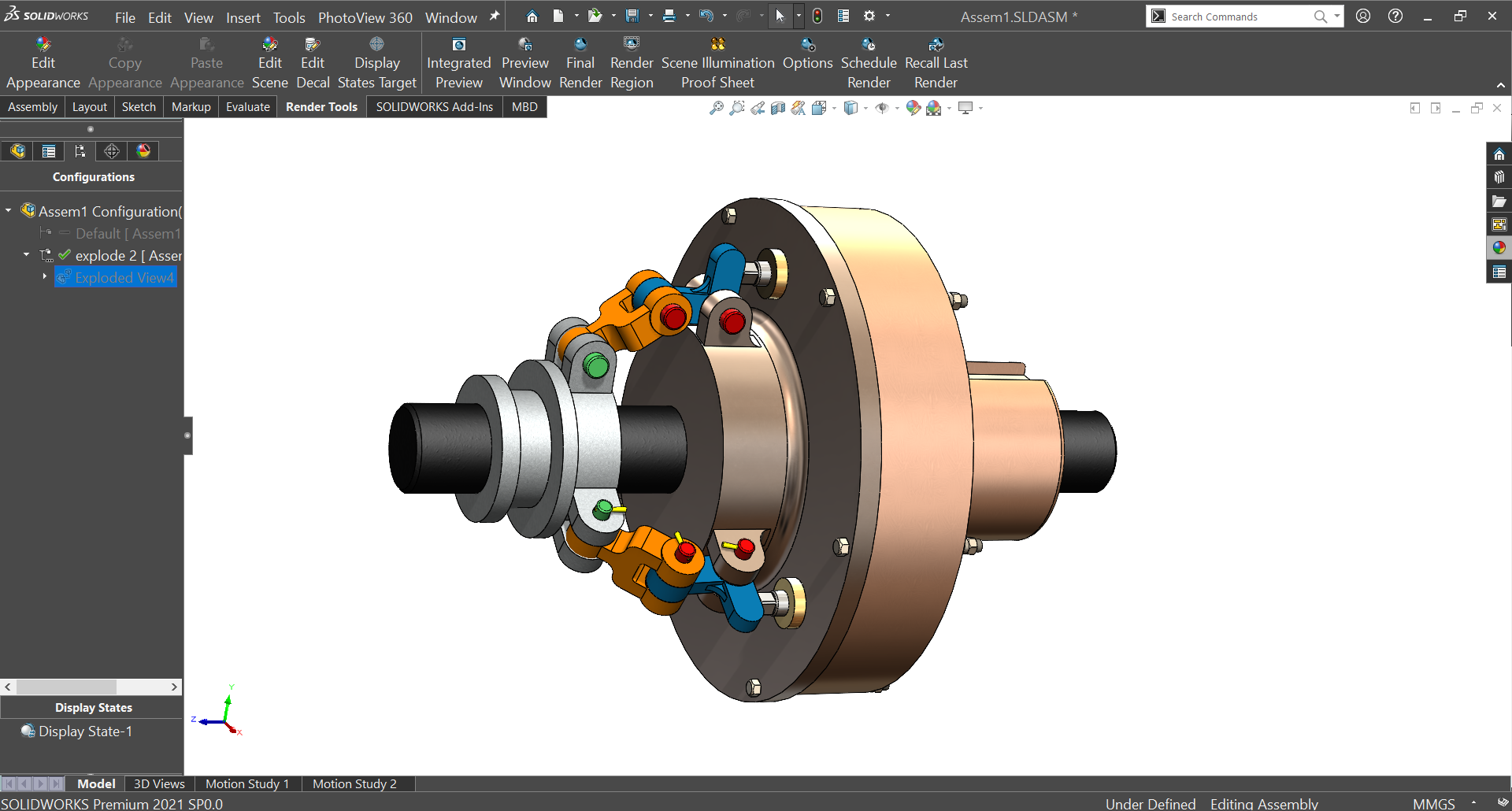
Task: Launch the Integrated Preview
Action: 459,62
